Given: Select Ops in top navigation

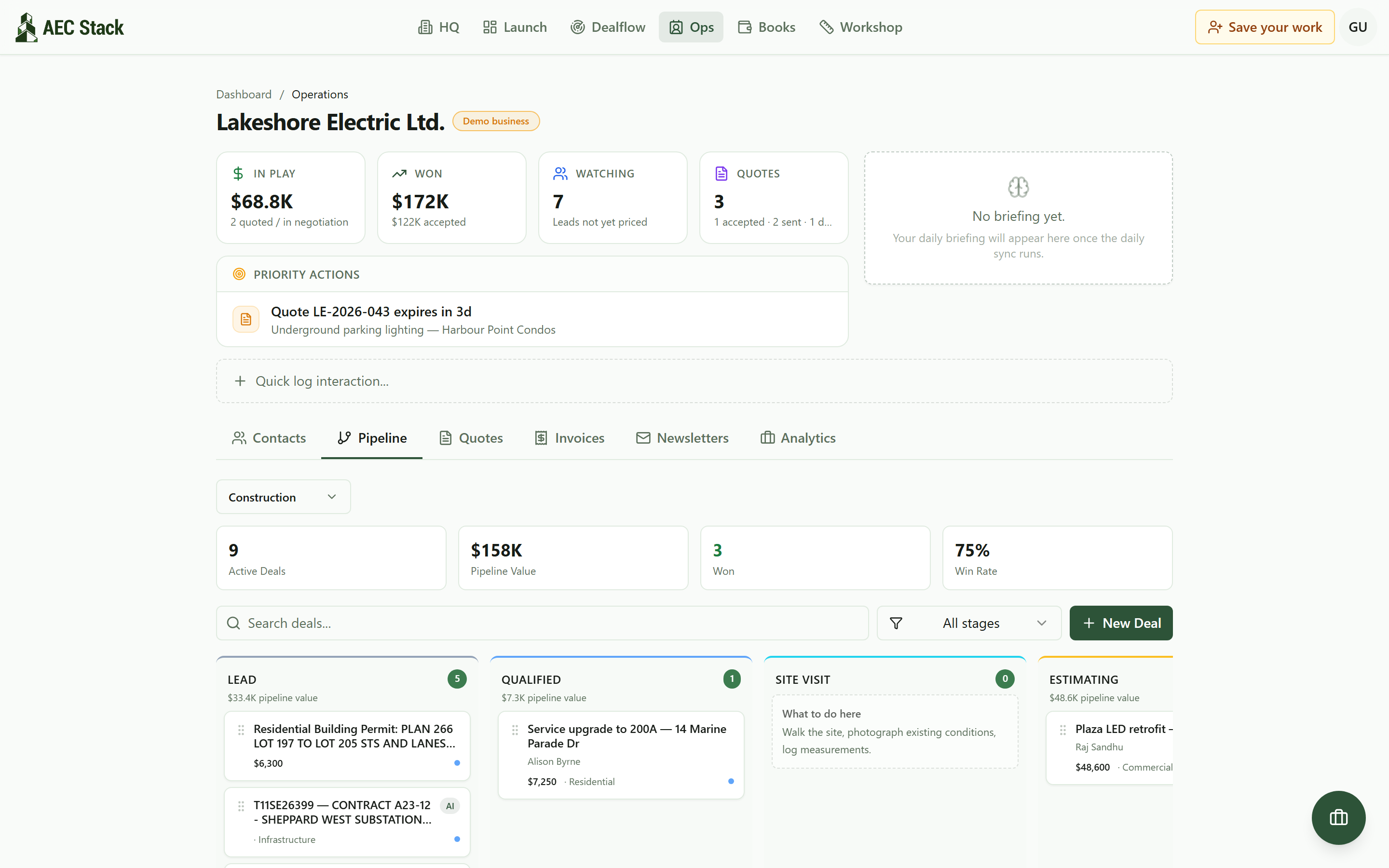Looking at the screenshot, I should pyautogui.click(x=691, y=27).
